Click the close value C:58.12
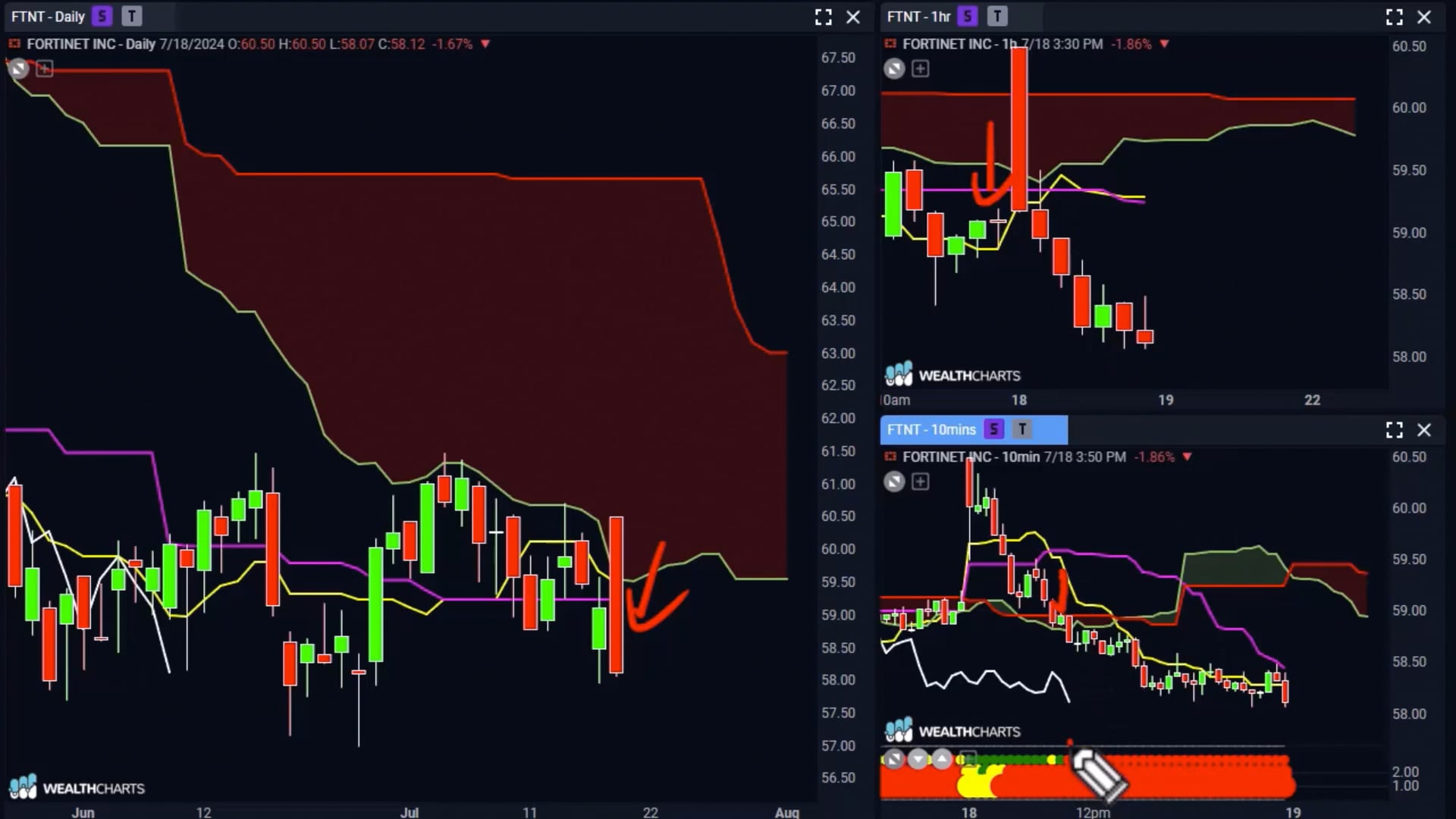Screen dimensions: 1456x819 [x=401, y=44]
